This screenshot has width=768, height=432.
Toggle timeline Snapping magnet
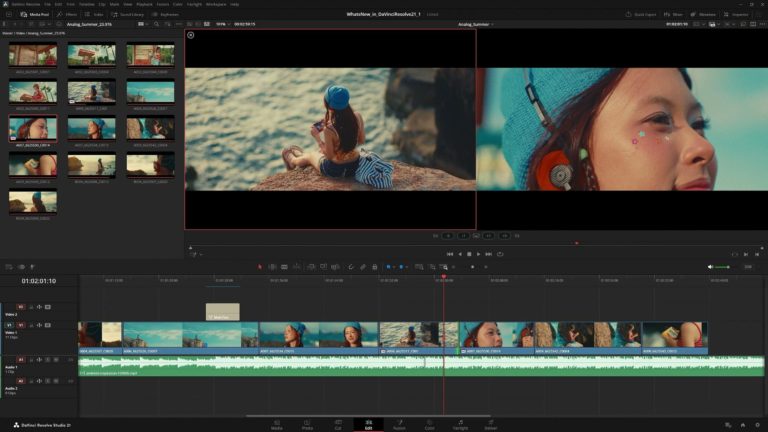tap(351, 267)
